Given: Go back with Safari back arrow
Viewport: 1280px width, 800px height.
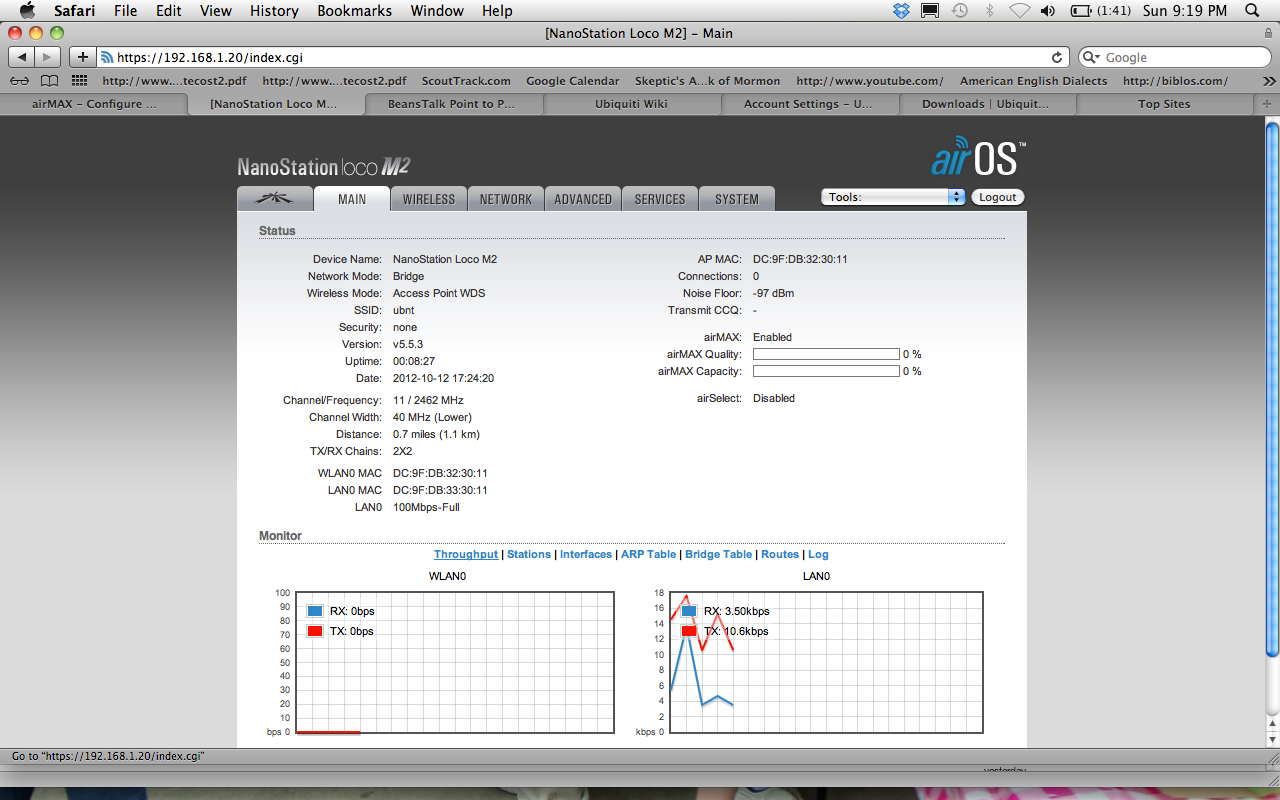Looking at the screenshot, I should (x=21, y=57).
